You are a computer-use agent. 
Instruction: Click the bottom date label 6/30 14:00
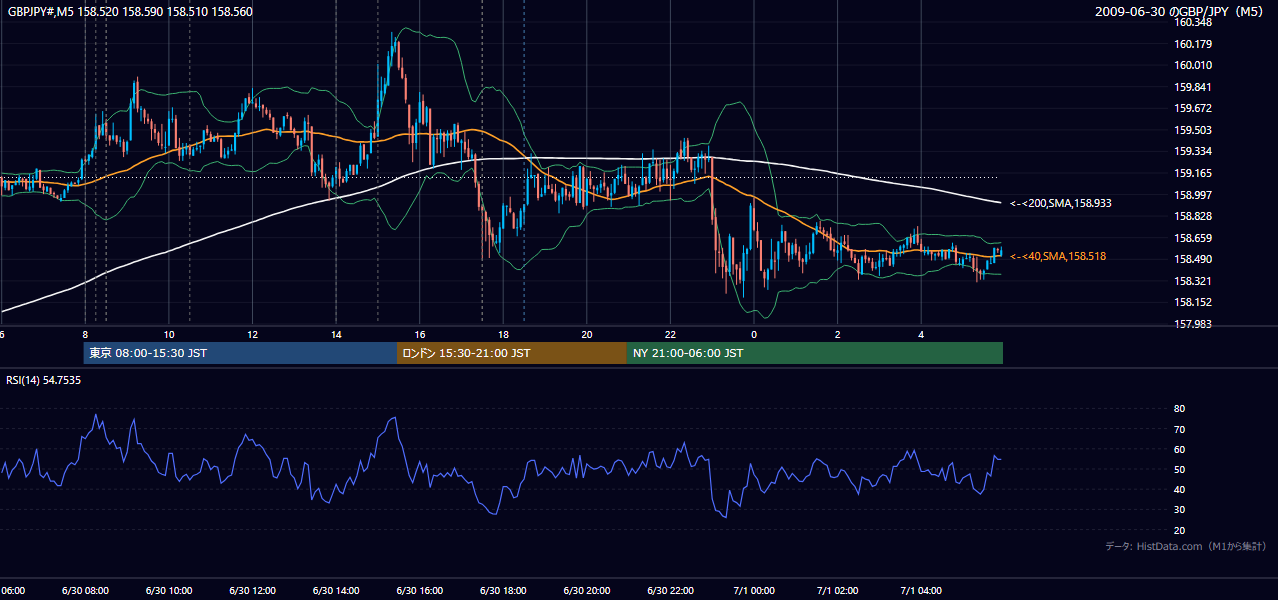[x=336, y=590]
